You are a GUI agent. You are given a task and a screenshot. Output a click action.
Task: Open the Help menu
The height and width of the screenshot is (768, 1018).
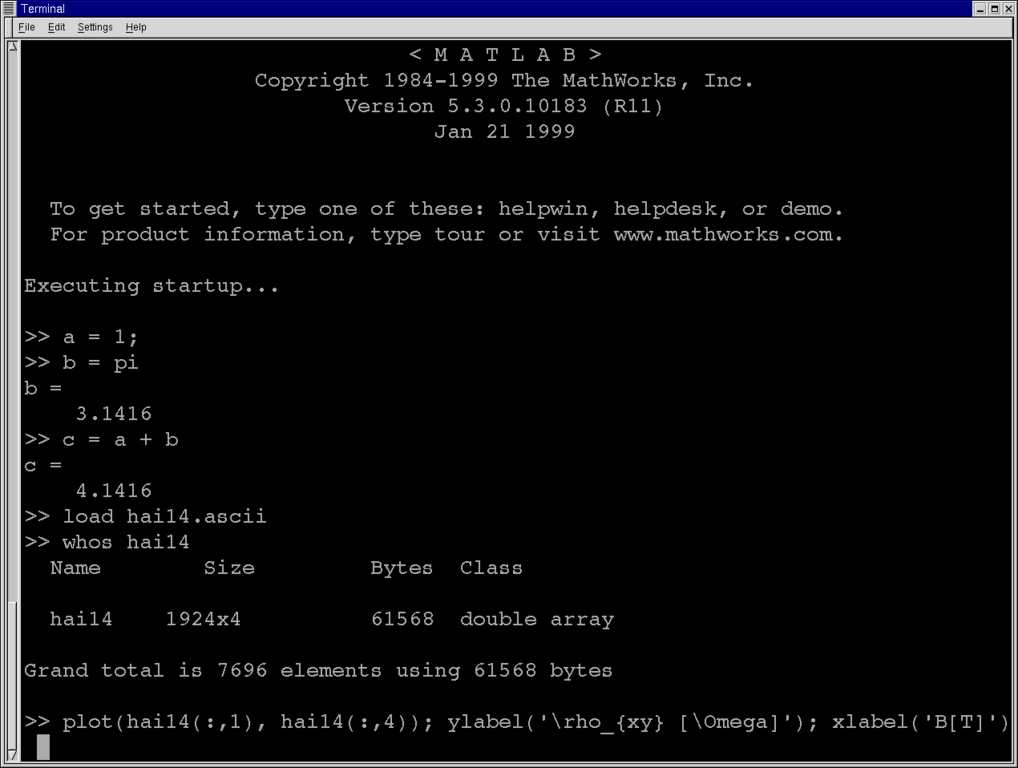point(137,27)
